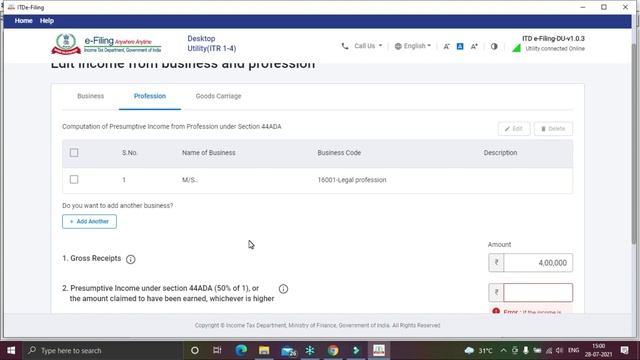This screenshot has height=360, width=640.
Task: Click the Add Another button
Action: [x=89, y=221]
